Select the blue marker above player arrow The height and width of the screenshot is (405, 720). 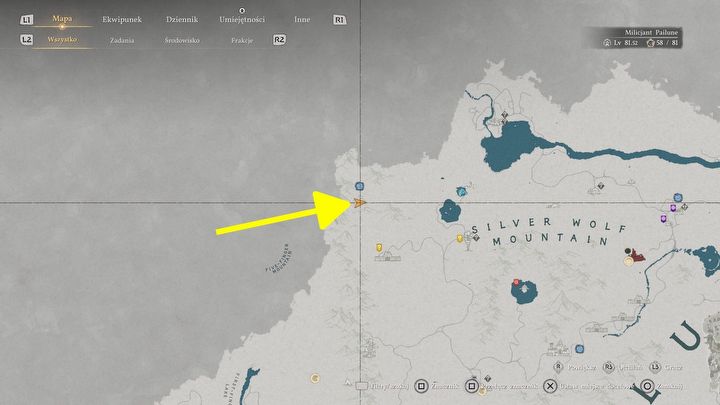pyautogui.click(x=359, y=187)
